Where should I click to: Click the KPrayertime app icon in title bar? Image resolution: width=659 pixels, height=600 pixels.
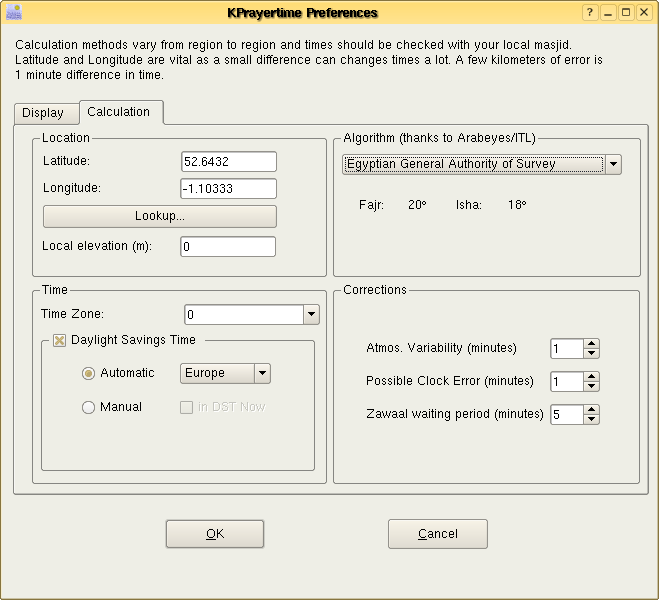pos(12,12)
